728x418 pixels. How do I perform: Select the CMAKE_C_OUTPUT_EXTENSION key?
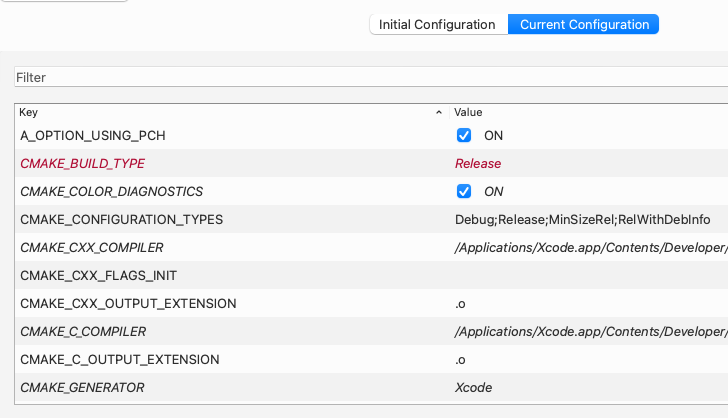click(x=119, y=359)
